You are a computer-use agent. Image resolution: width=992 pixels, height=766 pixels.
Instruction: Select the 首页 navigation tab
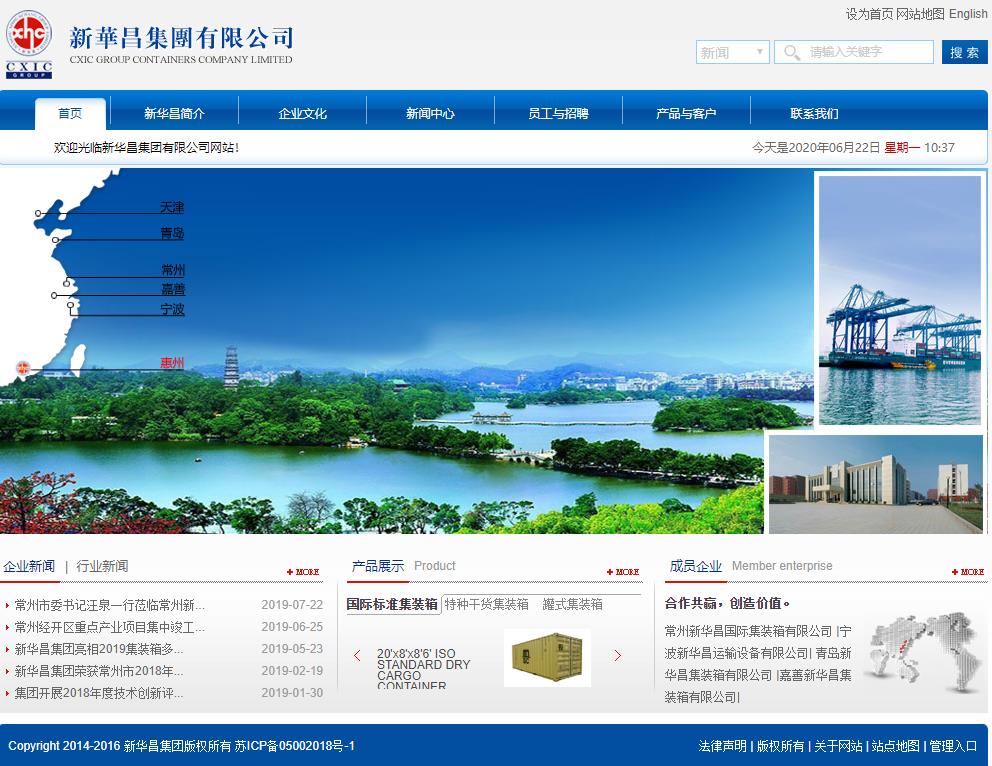point(70,113)
